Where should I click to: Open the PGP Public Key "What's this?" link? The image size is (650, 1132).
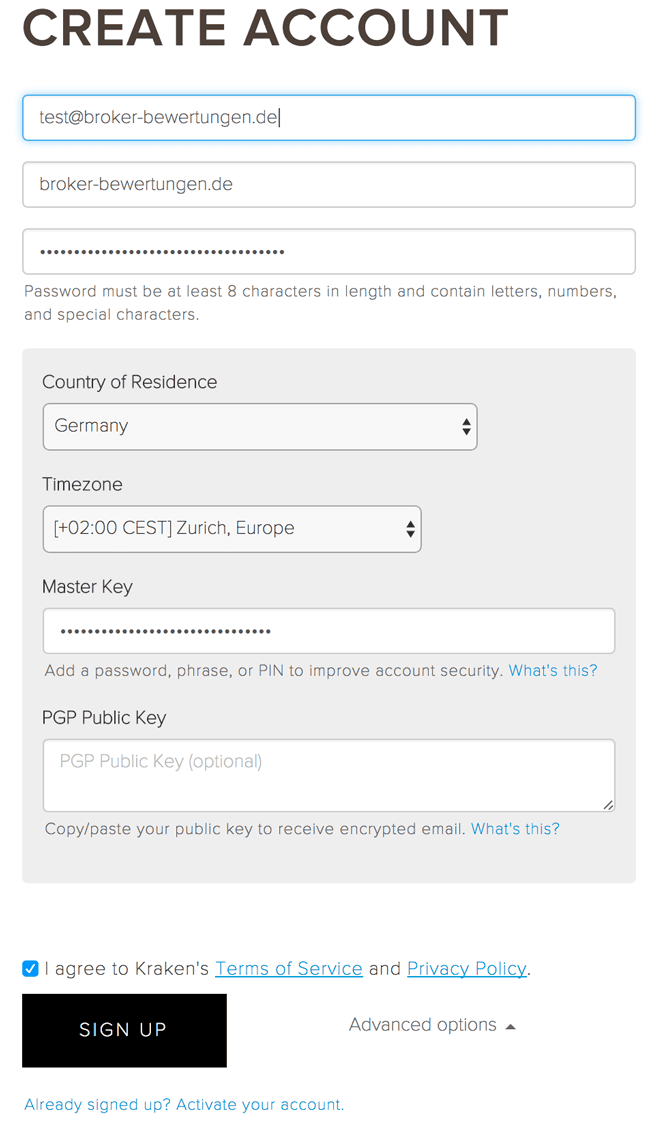(x=516, y=829)
